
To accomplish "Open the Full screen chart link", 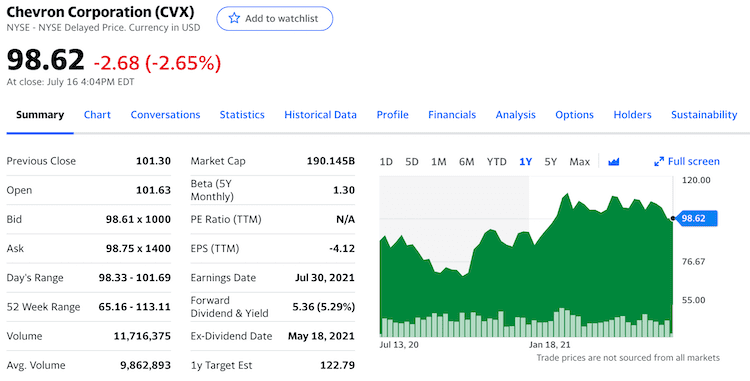I will (x=687, y=162).
